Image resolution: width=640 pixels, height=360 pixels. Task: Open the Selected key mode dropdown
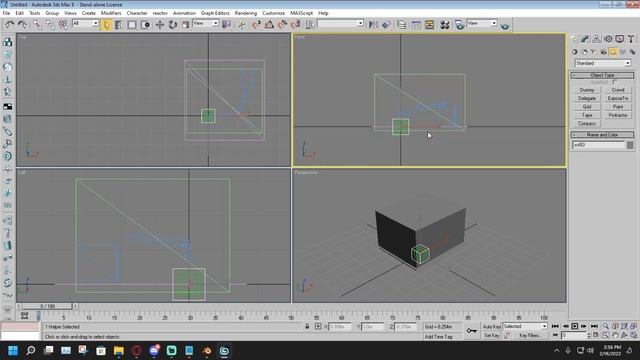point(525,326)
